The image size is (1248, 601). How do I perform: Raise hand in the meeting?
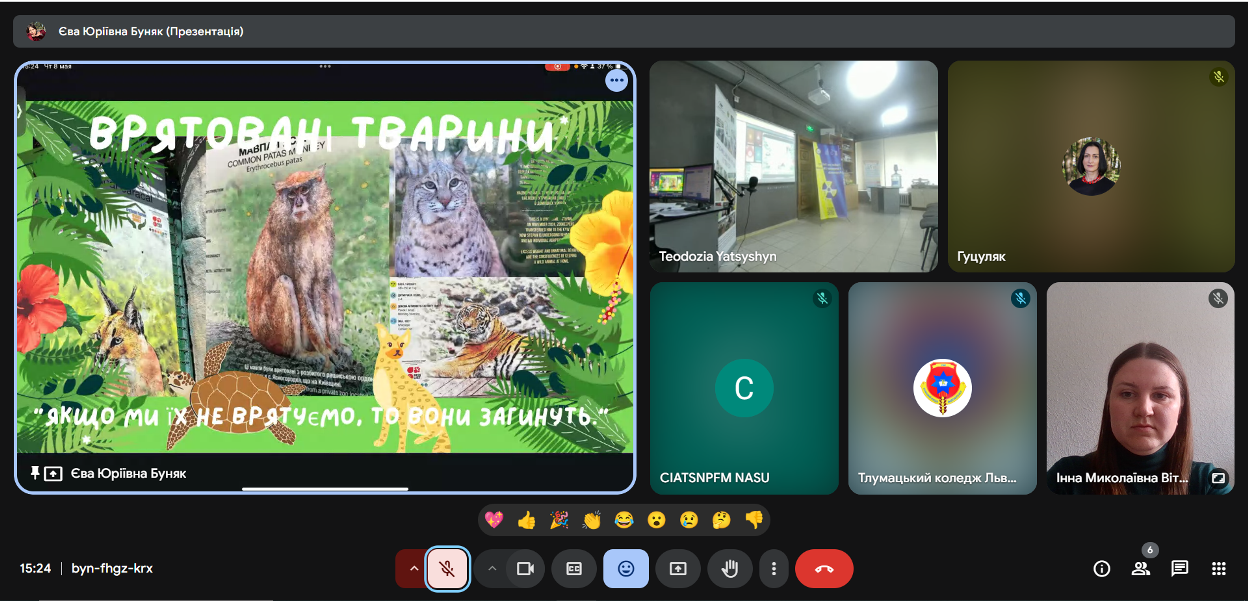point(730,568)
